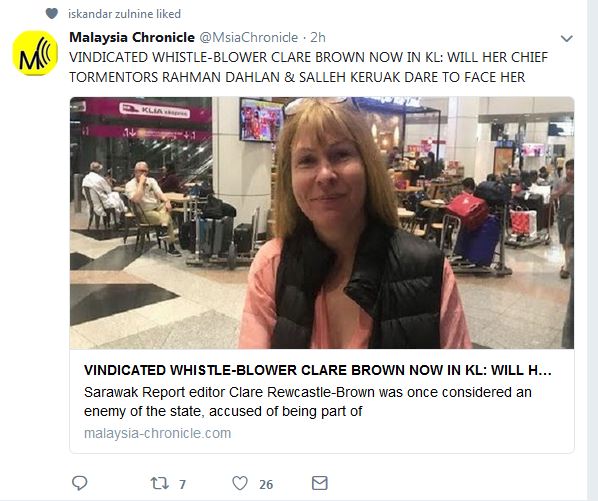Viewport: 598px width, 501px height.
Task: Click the tweet text about Clare Brown
Action: tap(308, 67)
